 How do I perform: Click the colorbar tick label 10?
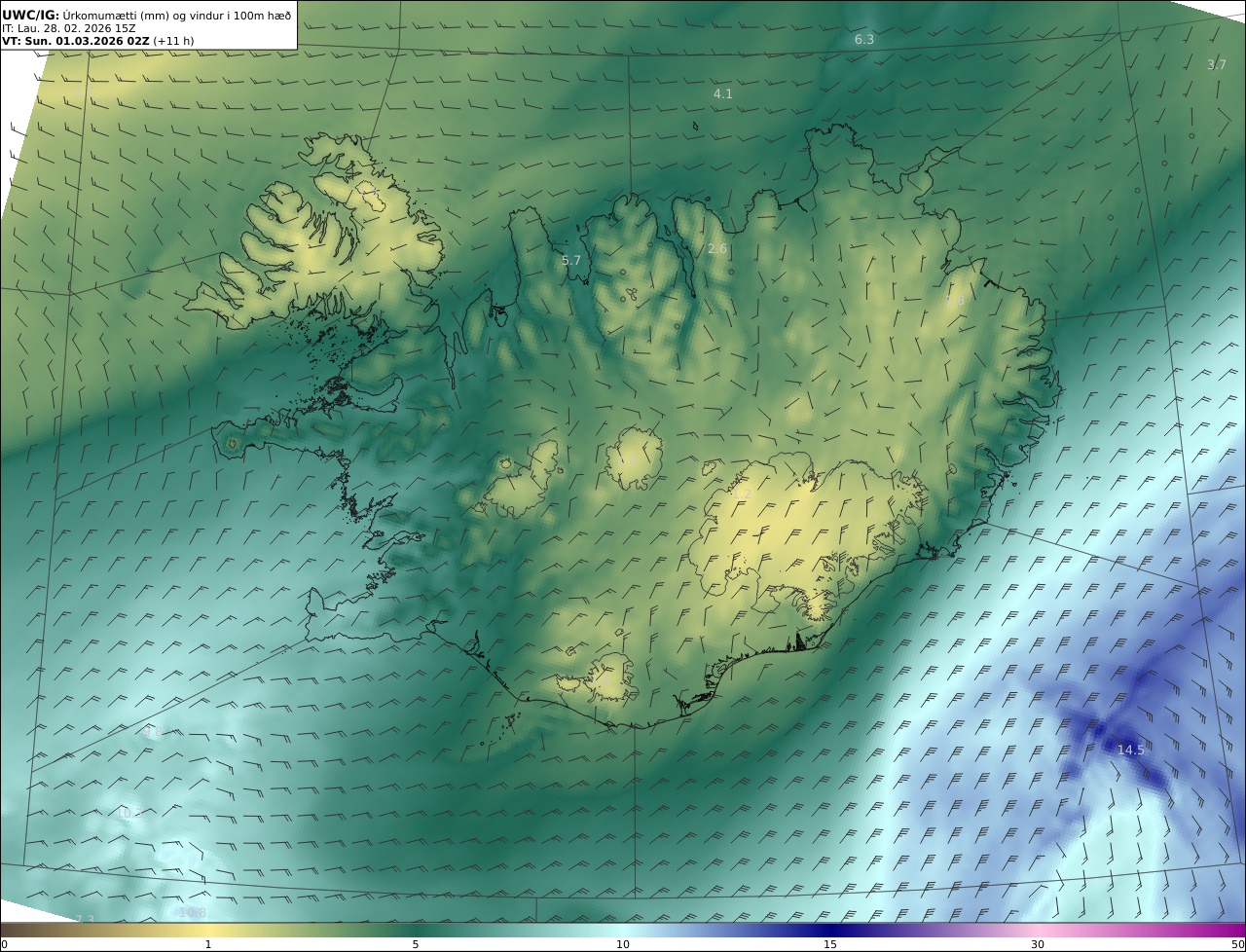(x=623, y=944)
